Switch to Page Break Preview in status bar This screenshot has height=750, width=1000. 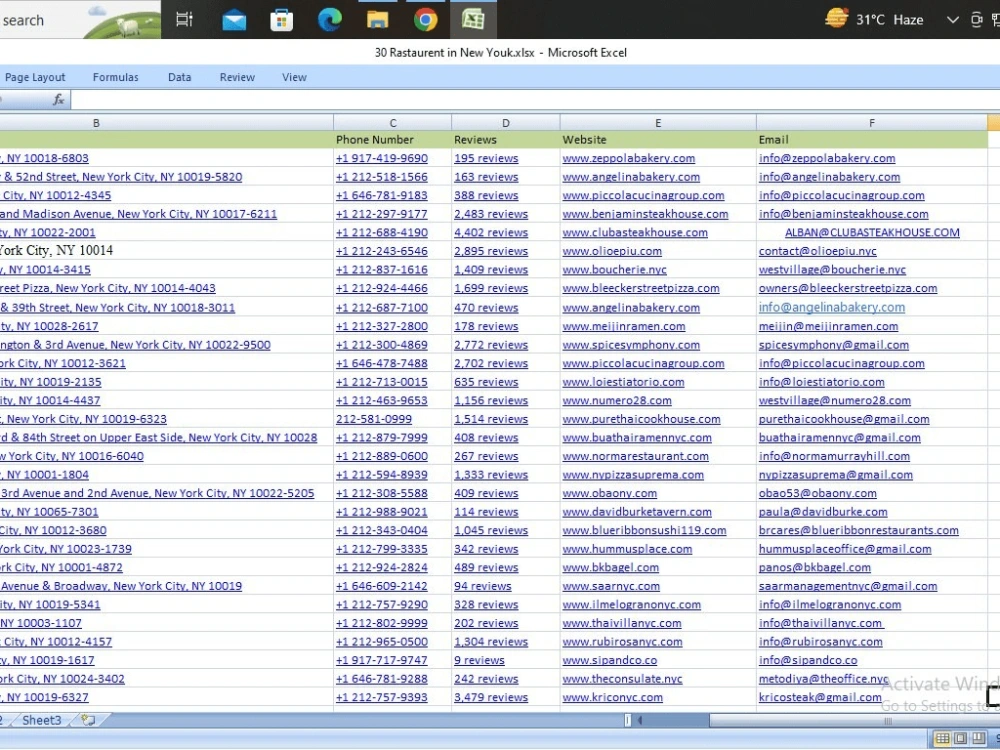(978, 739)
